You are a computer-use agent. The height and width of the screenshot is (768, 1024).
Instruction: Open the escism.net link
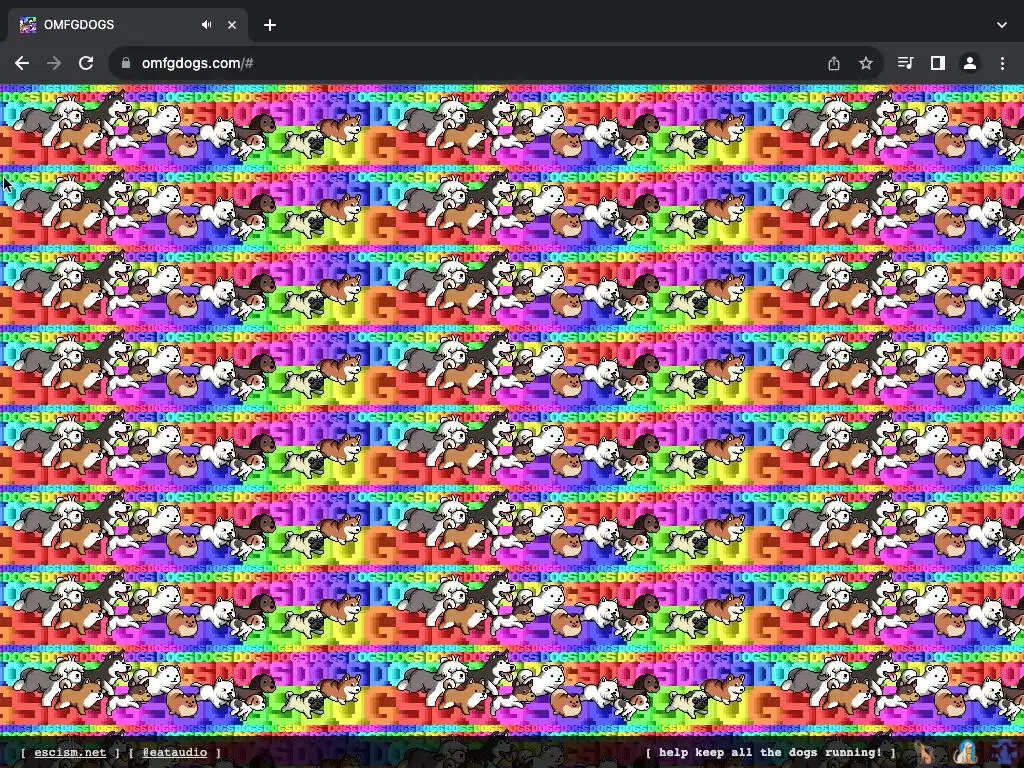click(x=70, y=752)
